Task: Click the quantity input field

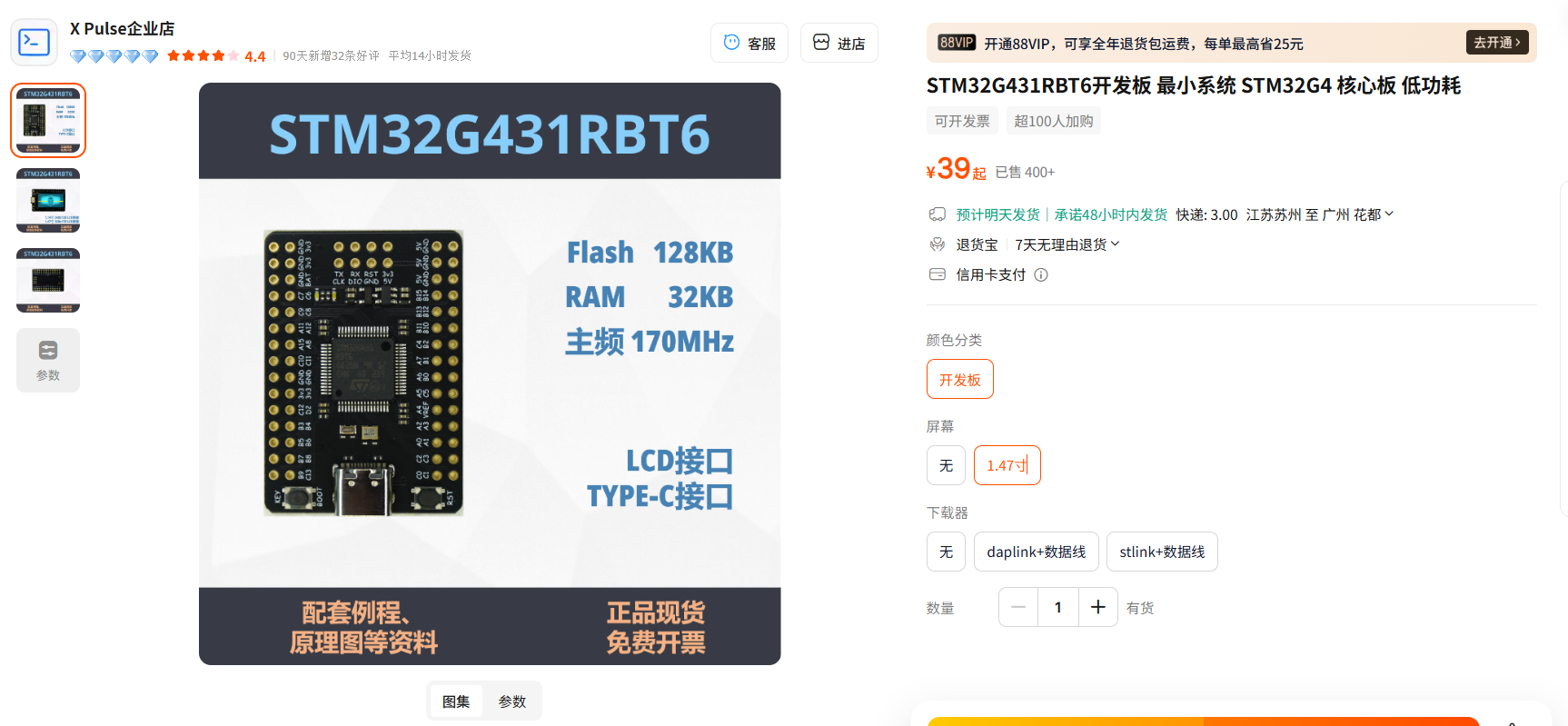Action: (x=1058, y=607)
